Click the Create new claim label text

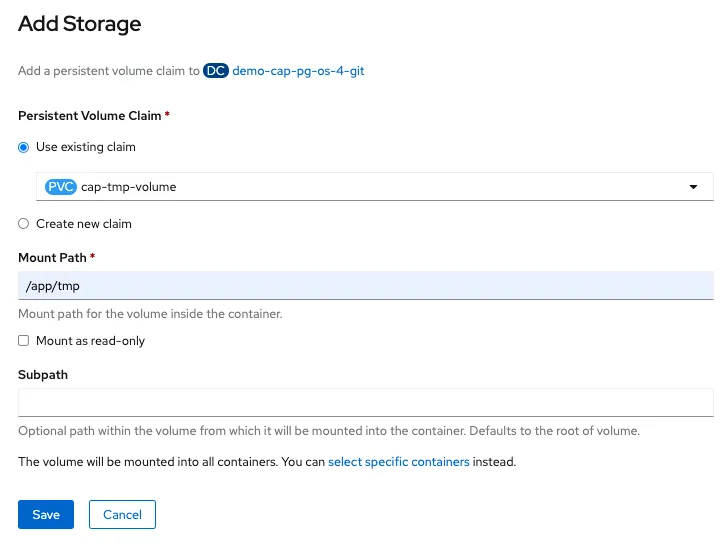click(x=84, y=224)
